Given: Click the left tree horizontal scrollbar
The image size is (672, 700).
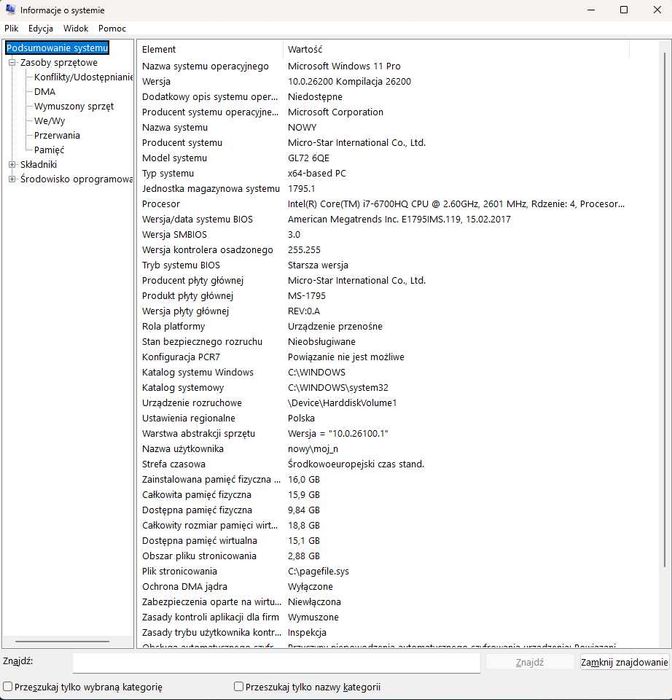Looking at the screenshot, I should tap(63, 642).
